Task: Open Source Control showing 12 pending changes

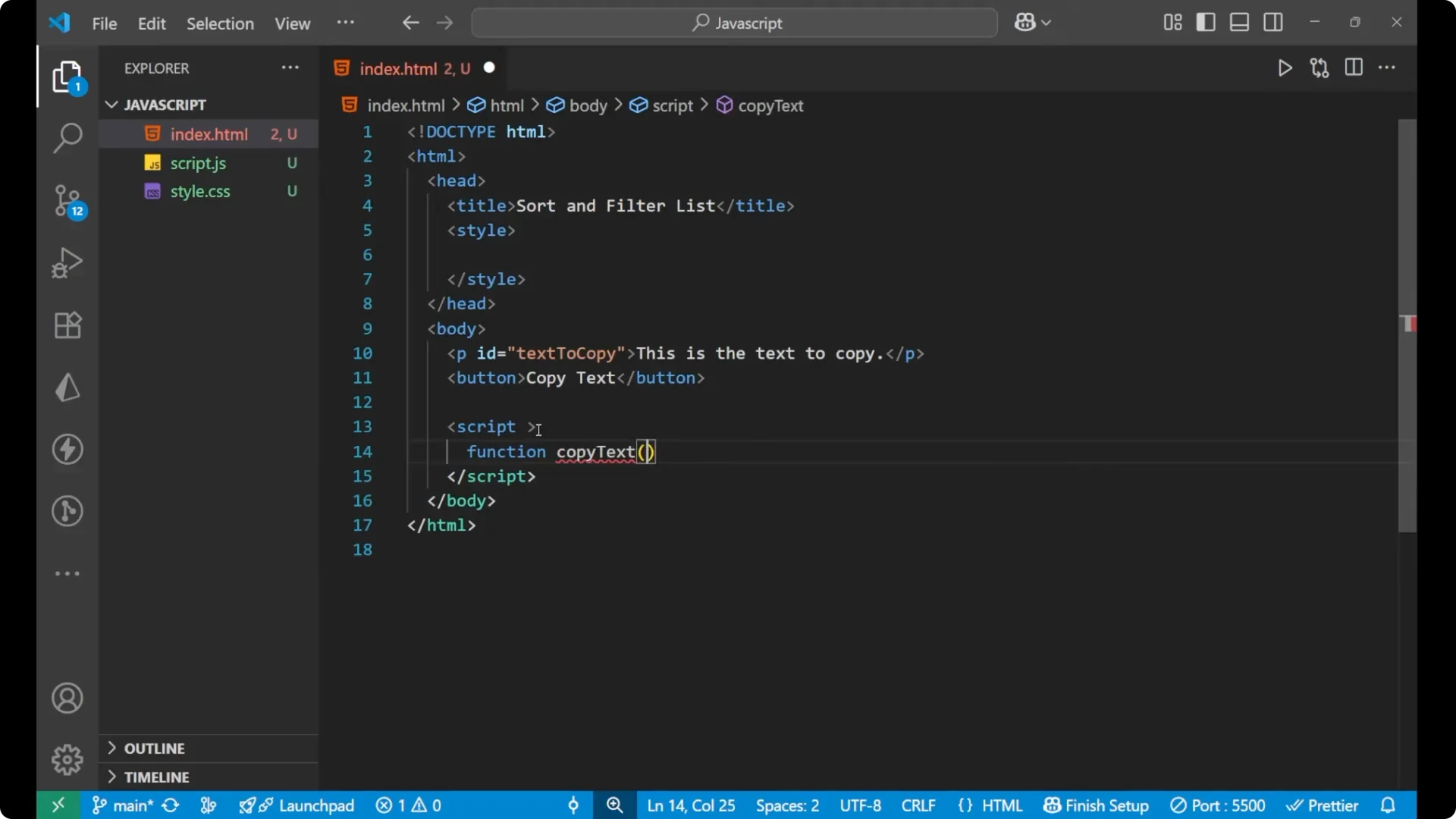Action: tap(67, 201)
